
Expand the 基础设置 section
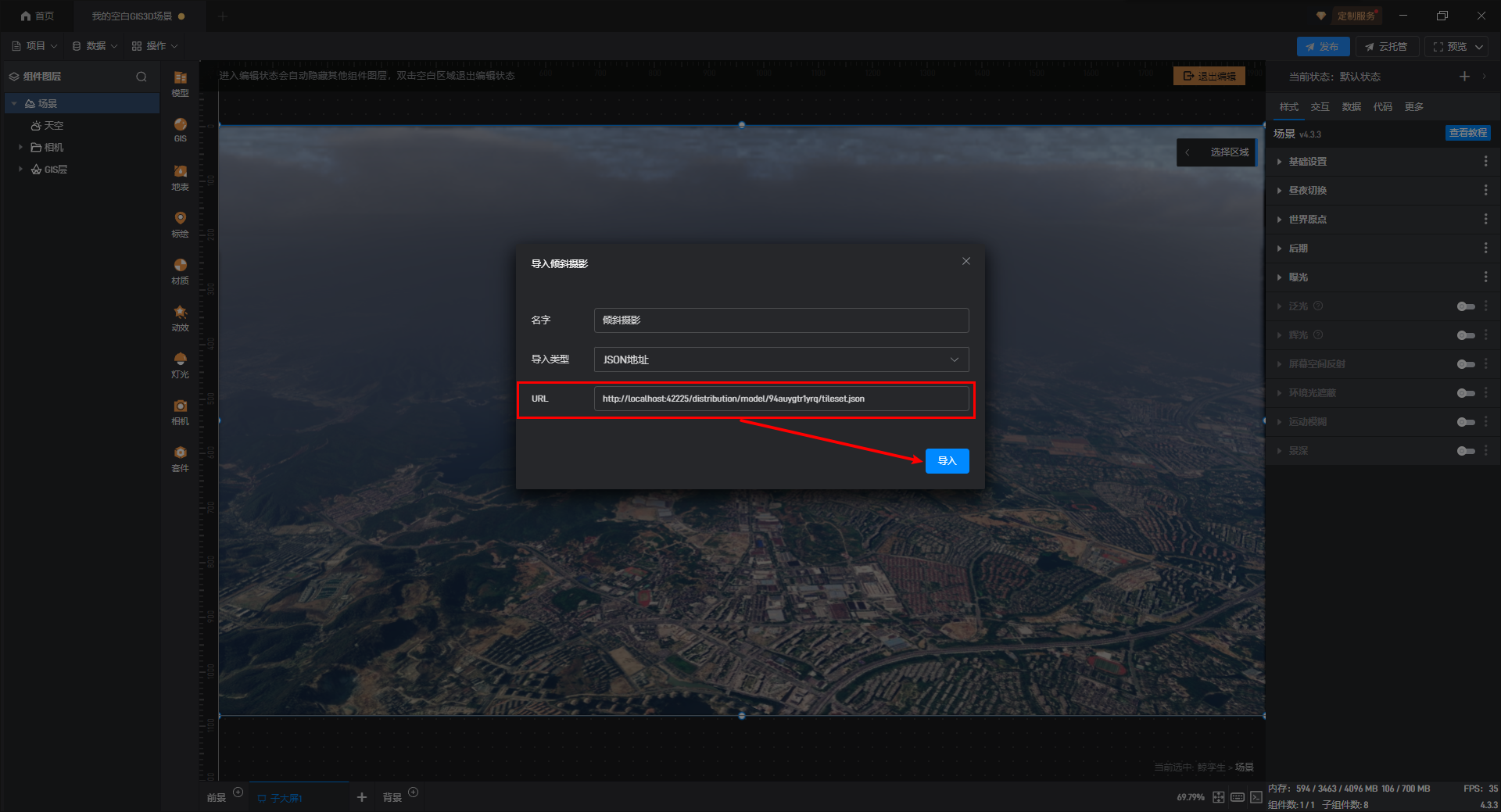tap(1307, 162)
